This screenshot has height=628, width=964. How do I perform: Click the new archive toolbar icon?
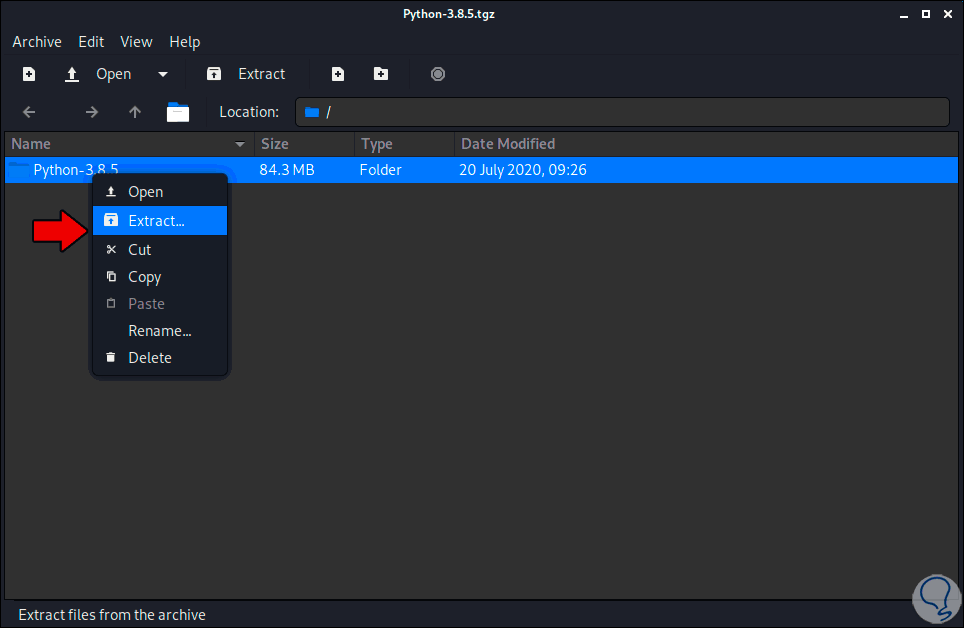29,74
